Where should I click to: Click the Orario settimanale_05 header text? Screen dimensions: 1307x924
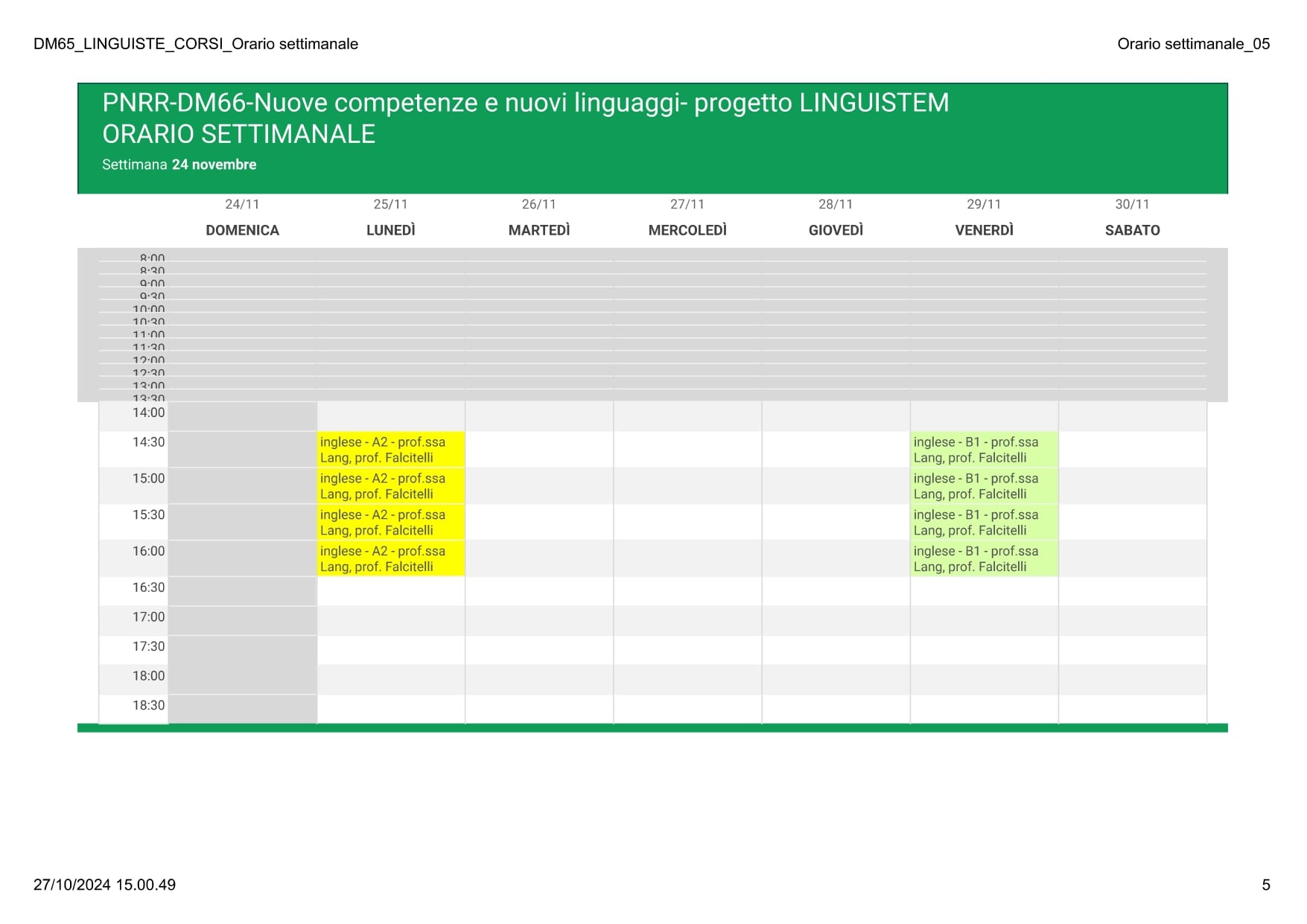(1193, 44)
